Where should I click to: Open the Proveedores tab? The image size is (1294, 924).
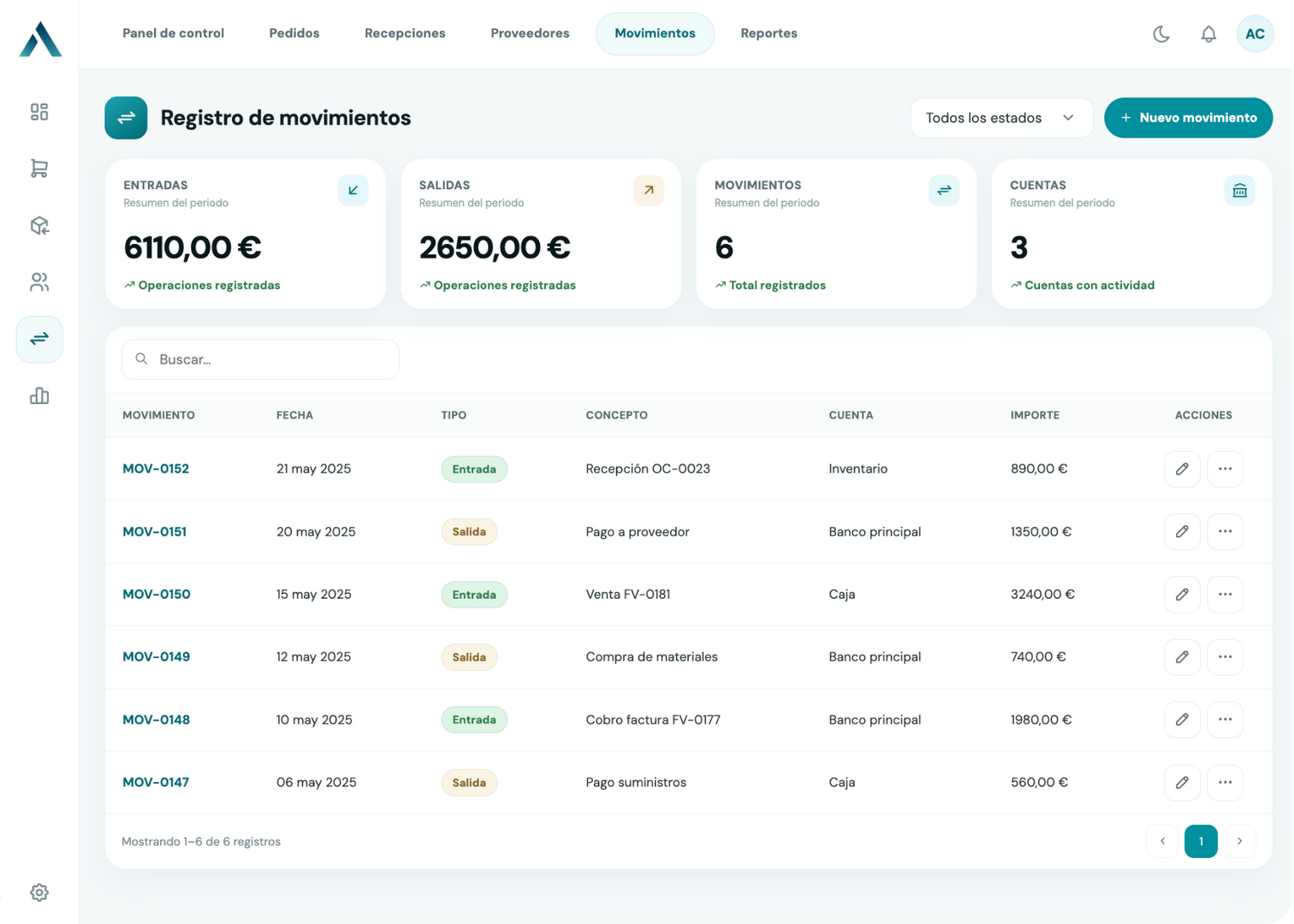pyautogui.click(x=530, y=33)
